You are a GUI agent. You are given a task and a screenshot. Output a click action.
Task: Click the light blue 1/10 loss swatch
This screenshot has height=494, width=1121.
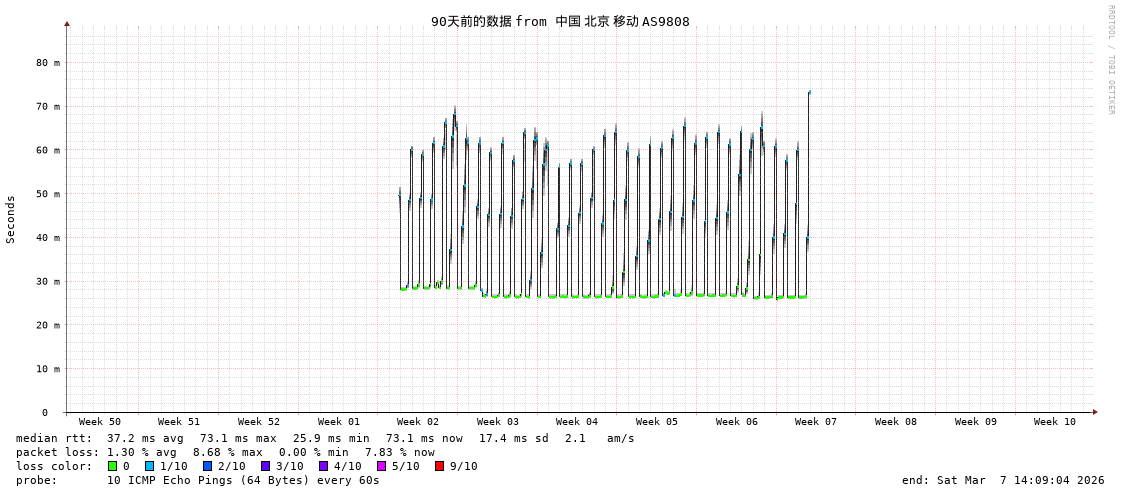point(150,466)
